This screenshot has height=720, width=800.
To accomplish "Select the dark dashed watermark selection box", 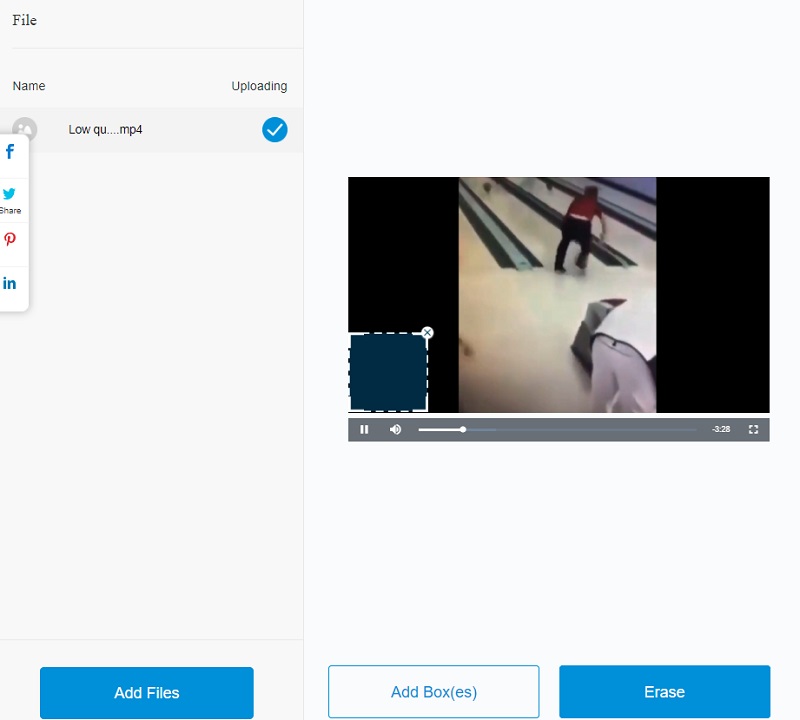I will 388,372.
